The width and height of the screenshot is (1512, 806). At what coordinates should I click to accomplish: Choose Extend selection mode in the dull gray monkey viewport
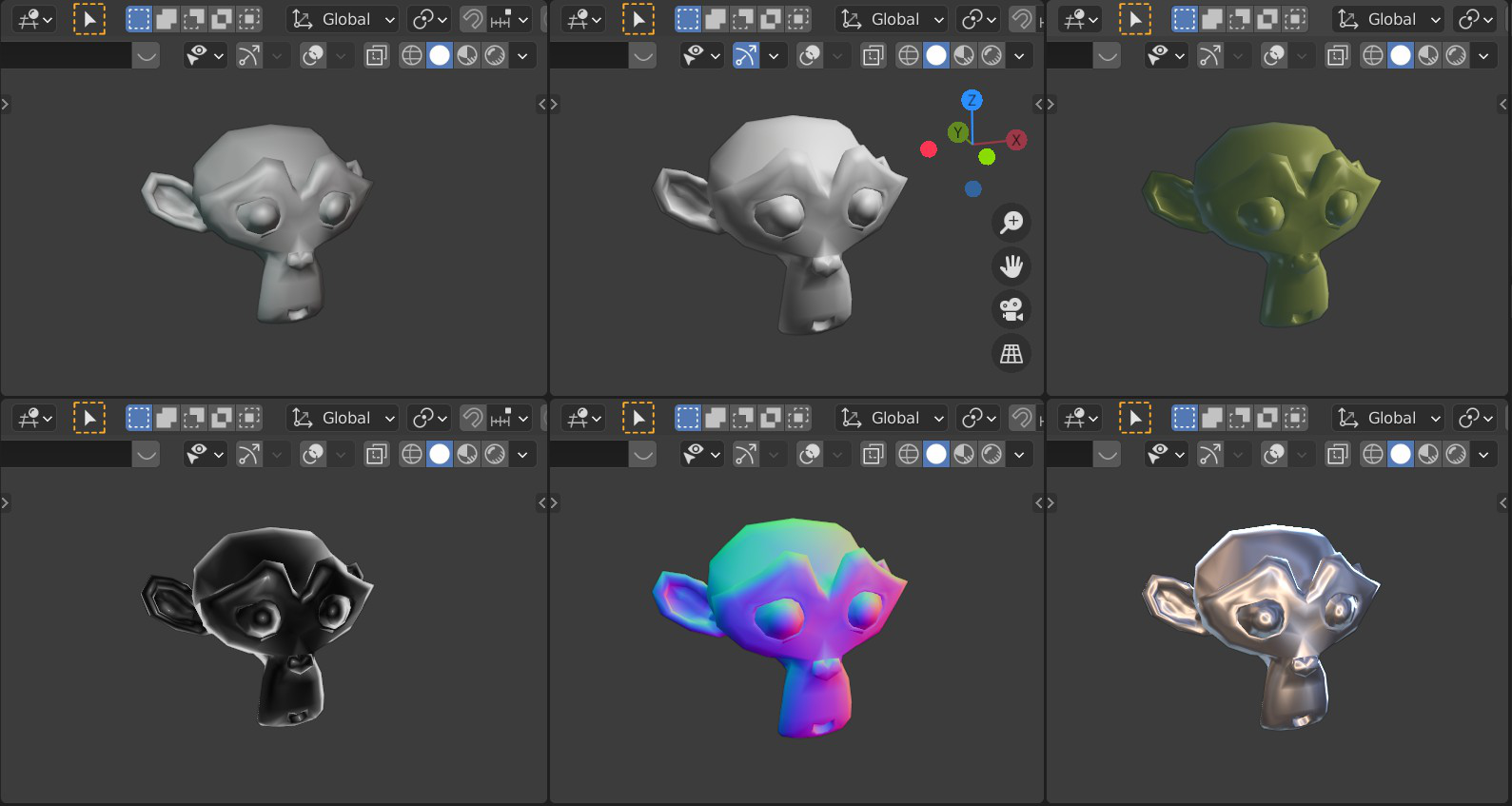pos(167,19)
